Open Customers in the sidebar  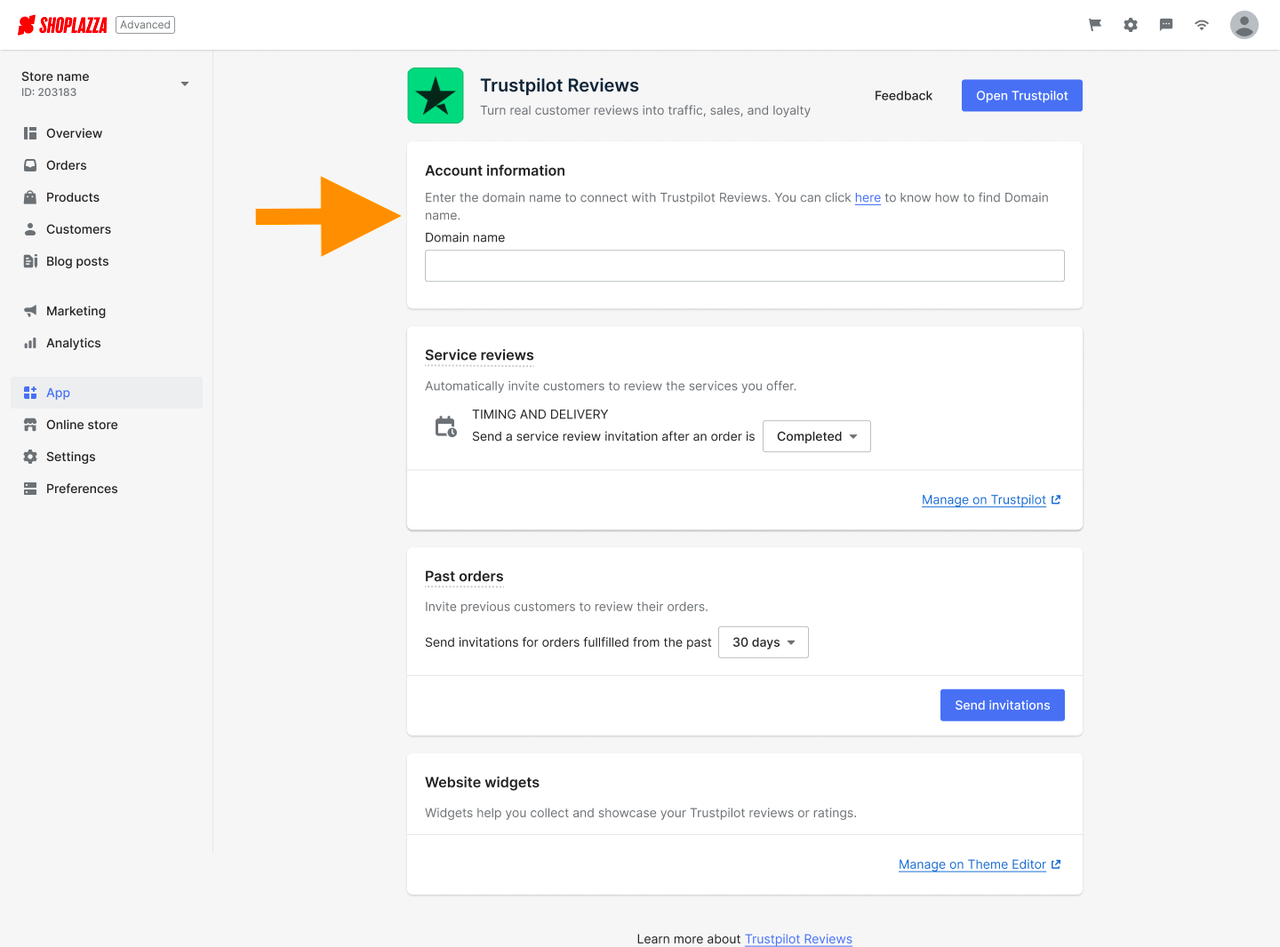click(x=107, y=229)
